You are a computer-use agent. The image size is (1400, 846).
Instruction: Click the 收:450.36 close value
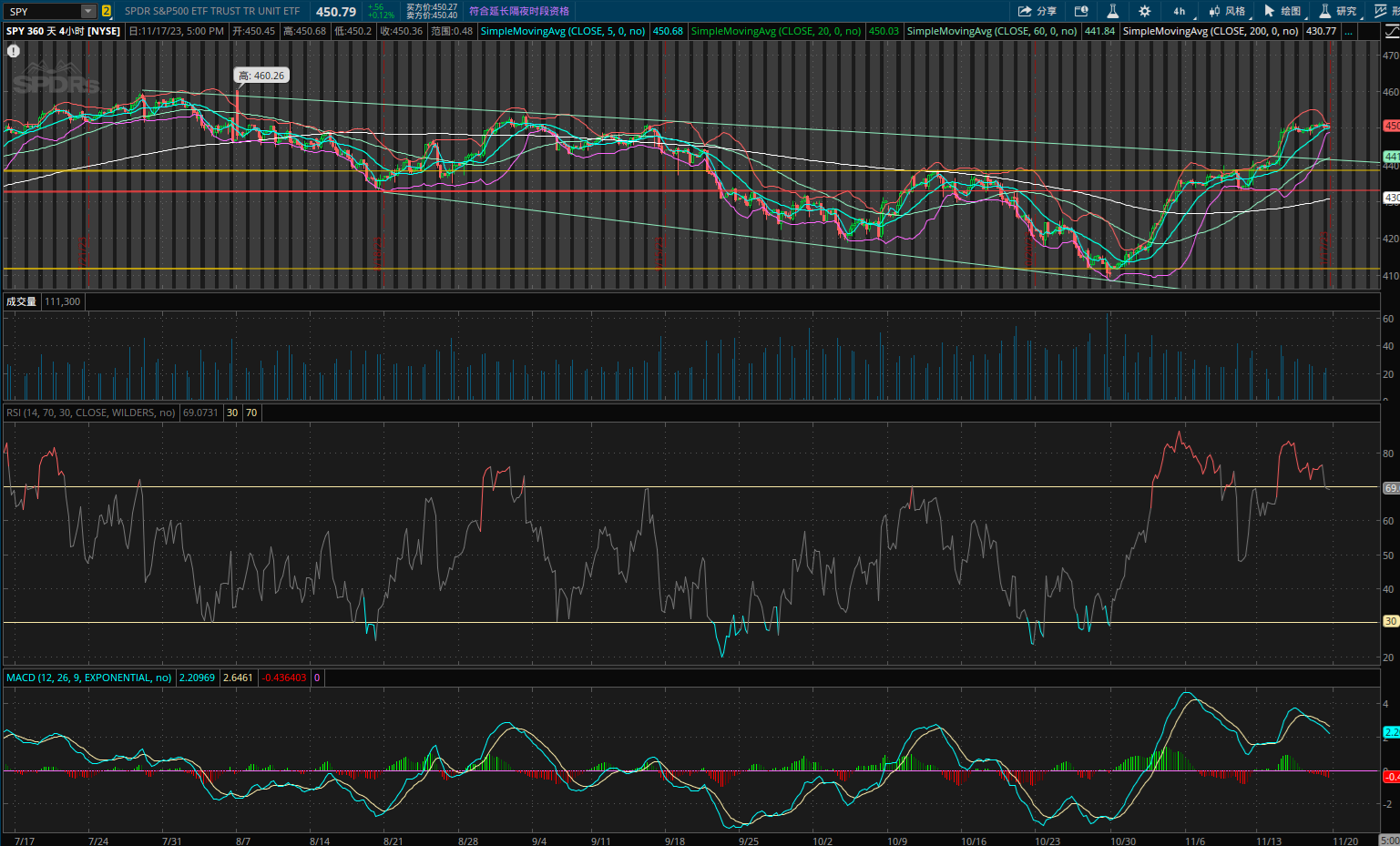(401, 31)
